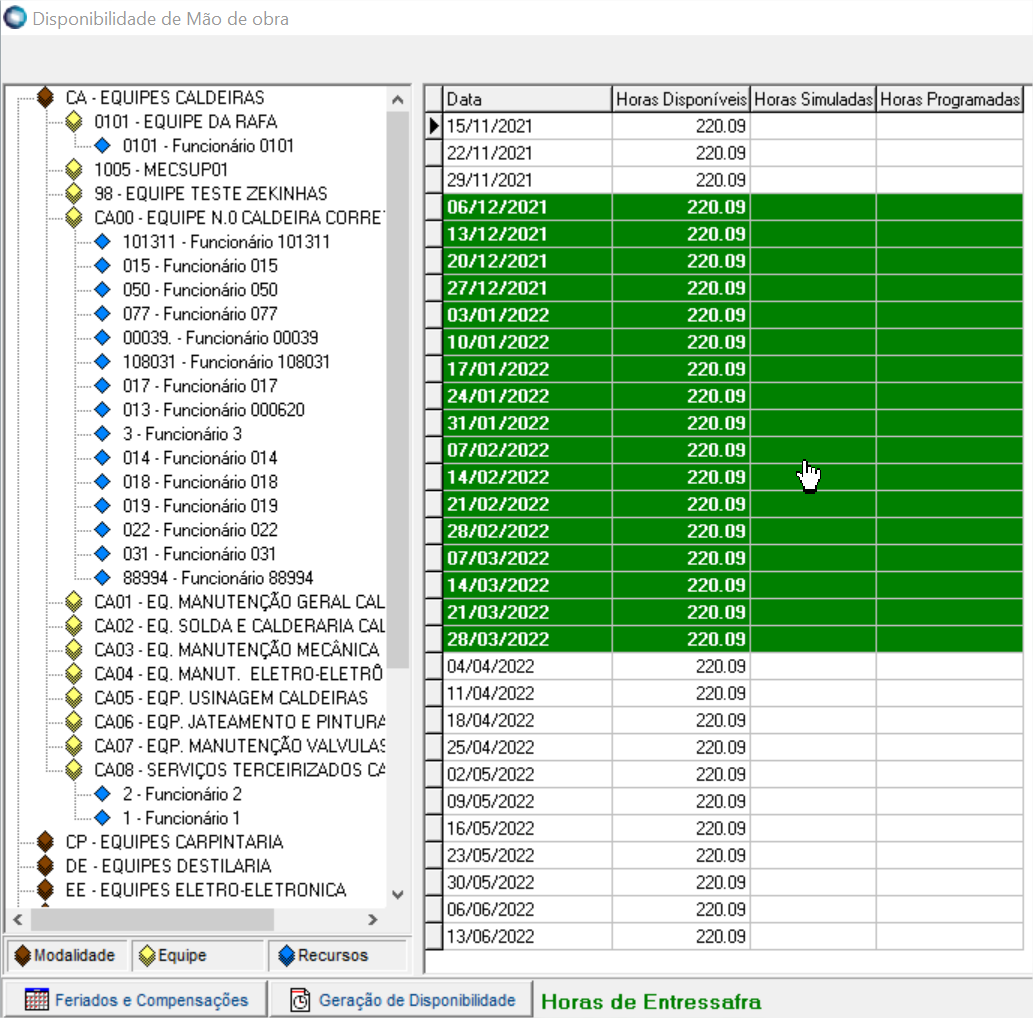Image resolution: width=1033 pixels, height=1018 pixels.
Task: Click Horas Disponíveis value in 29/11/2021 row
Action: (x=681, y=180)
